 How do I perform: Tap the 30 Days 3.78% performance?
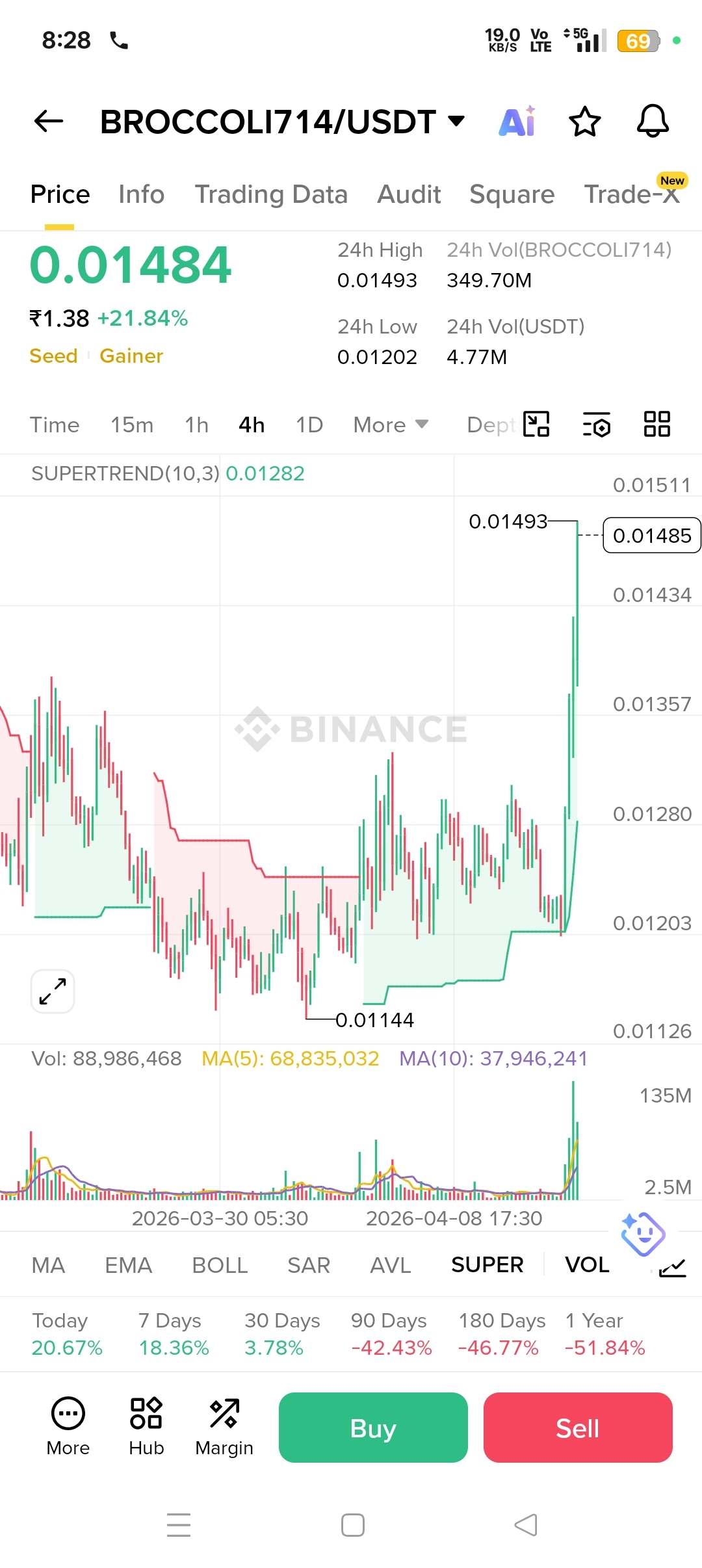pyautogui.click(x=282, y=1334)
